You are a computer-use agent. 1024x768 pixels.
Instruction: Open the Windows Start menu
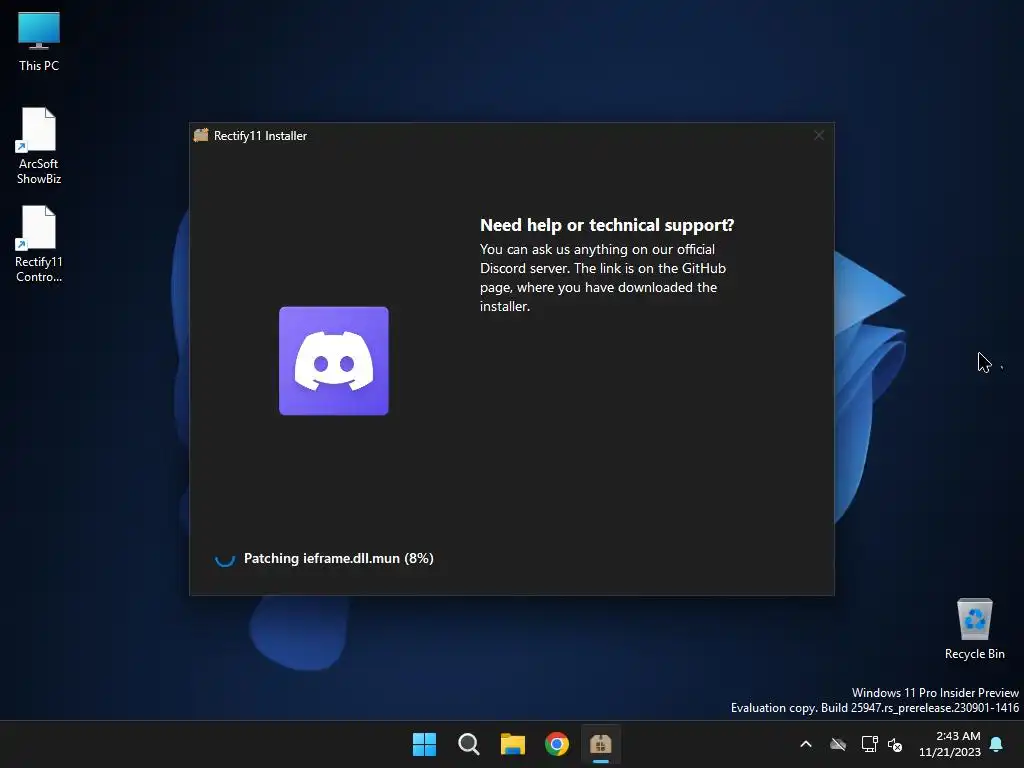(424, 744)
